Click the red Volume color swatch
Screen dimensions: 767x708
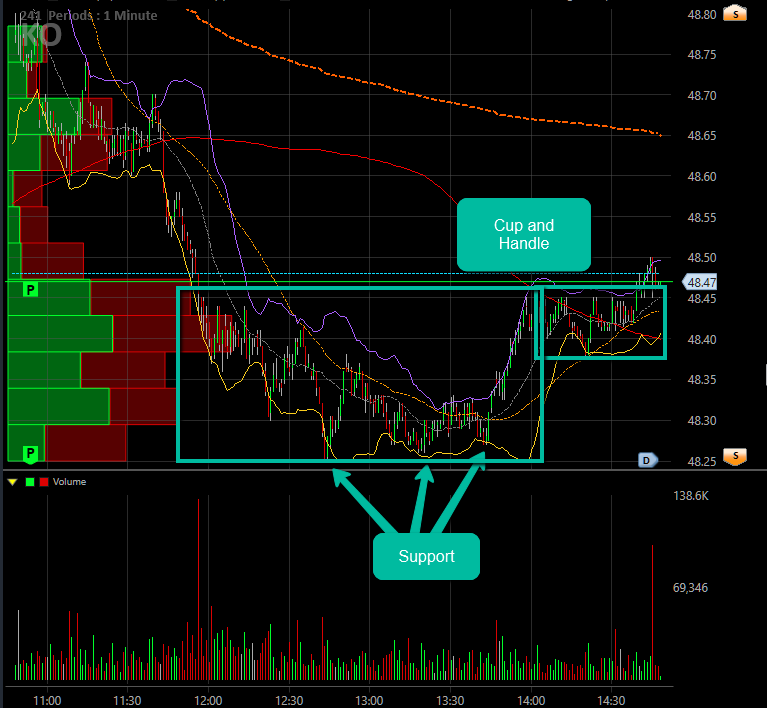click(44, 482)
